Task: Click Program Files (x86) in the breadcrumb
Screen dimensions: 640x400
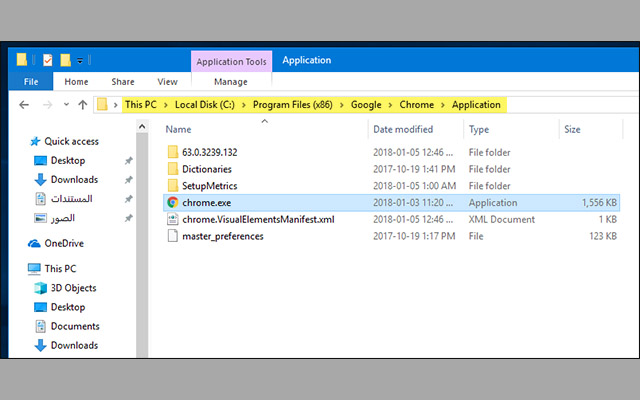Action: point(292,104)
